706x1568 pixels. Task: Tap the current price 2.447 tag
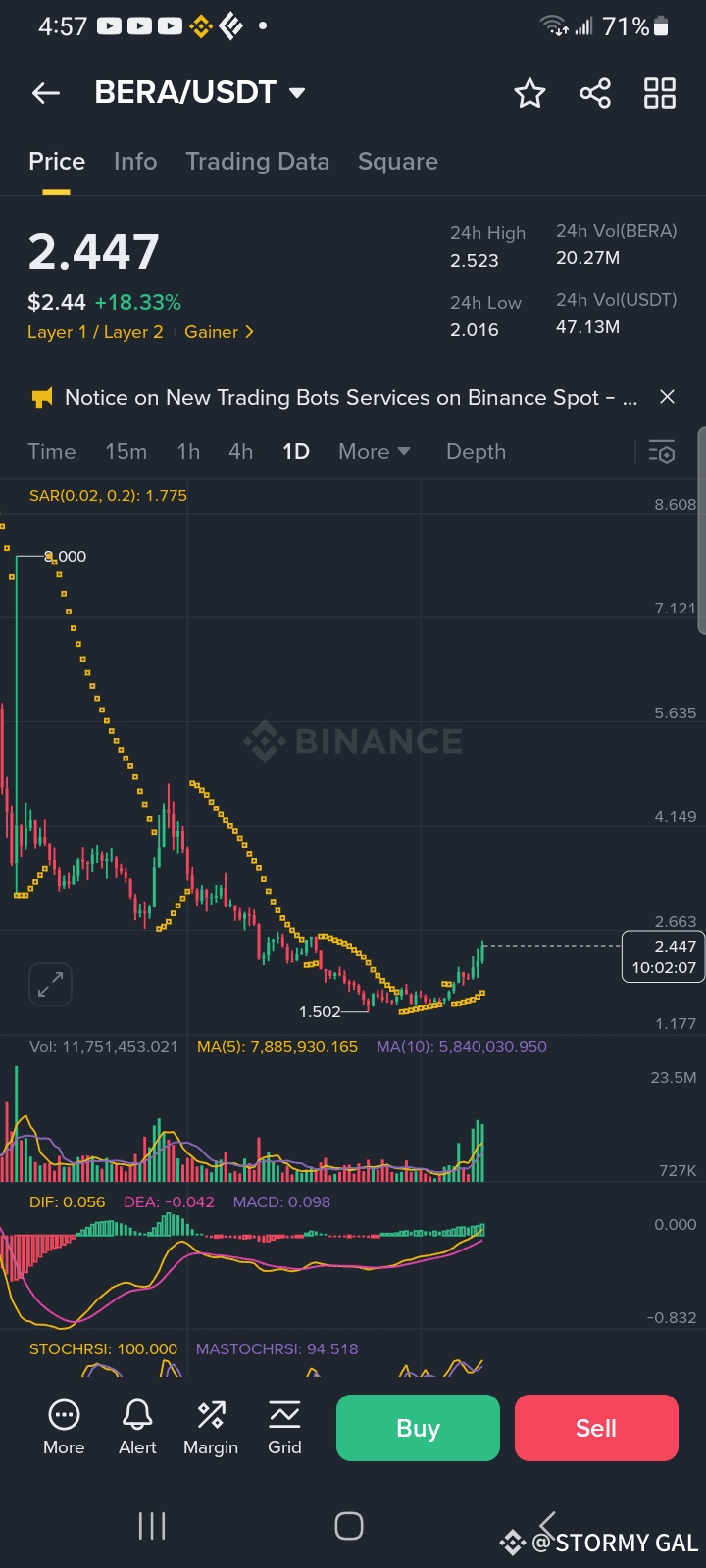click(x=664, y=956)
